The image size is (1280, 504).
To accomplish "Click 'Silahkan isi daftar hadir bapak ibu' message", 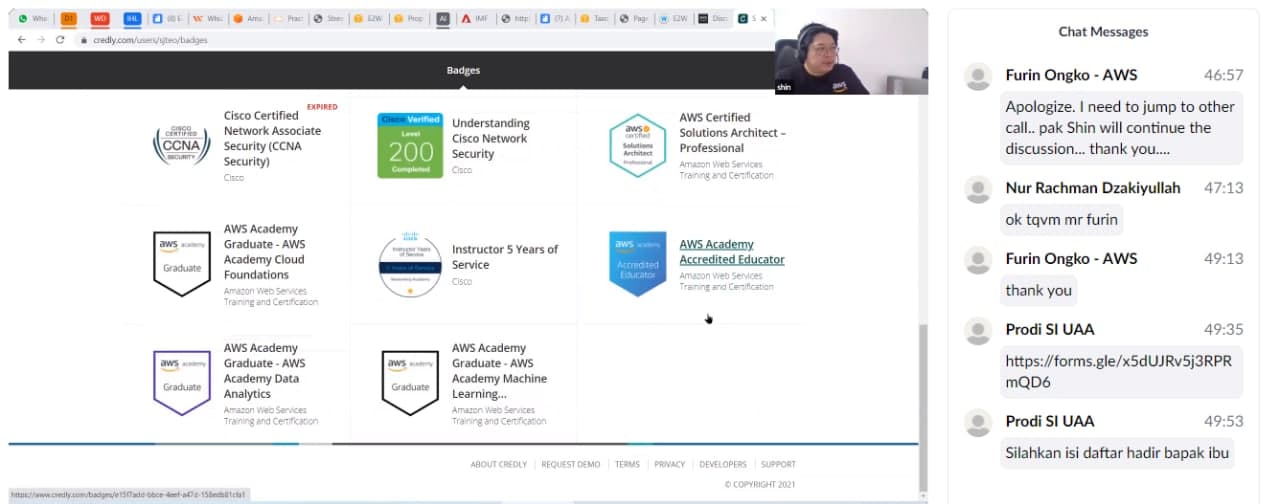I will [x=1117, y=453].
